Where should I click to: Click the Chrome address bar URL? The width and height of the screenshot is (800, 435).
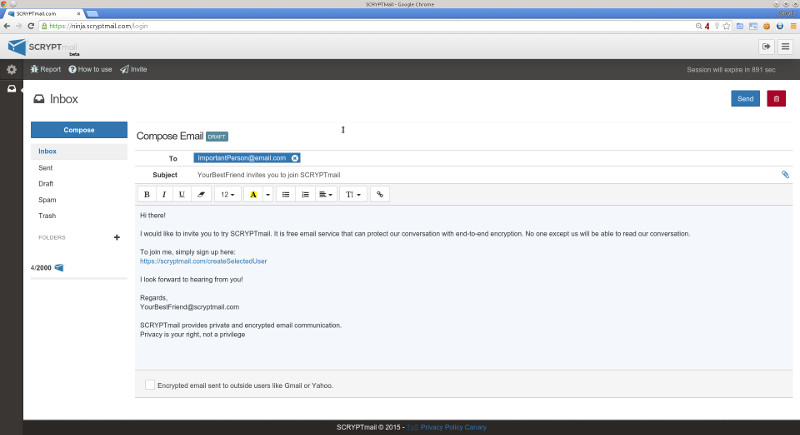click(98, 26)
